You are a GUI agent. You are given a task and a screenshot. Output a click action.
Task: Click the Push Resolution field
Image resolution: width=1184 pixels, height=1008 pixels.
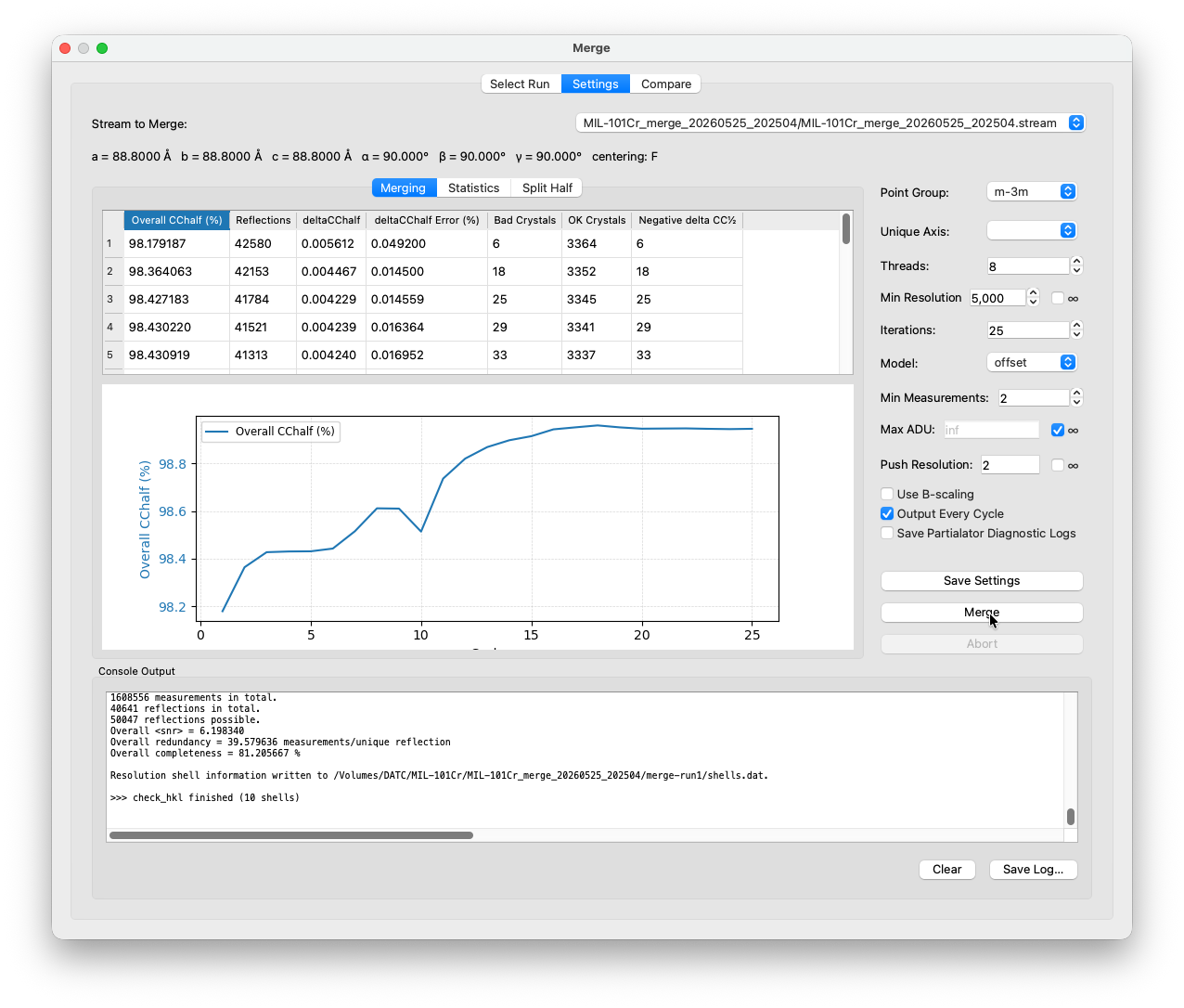point(1010,465)
